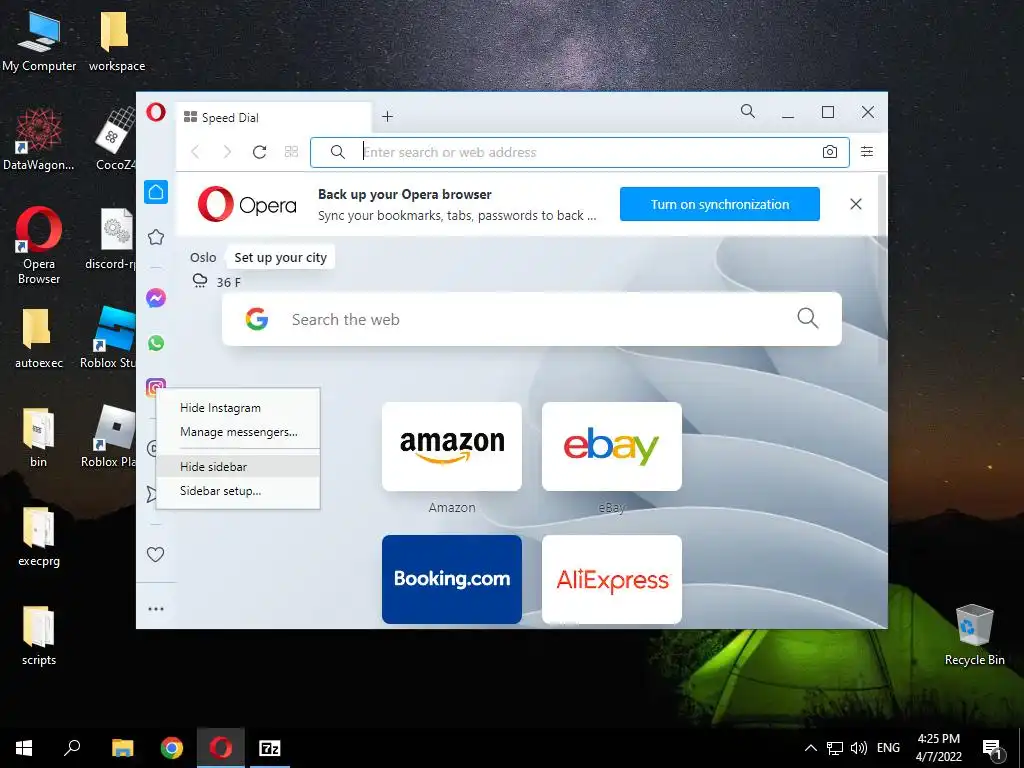Reload the current page
1024x768 pixels.
click(259, 152)
